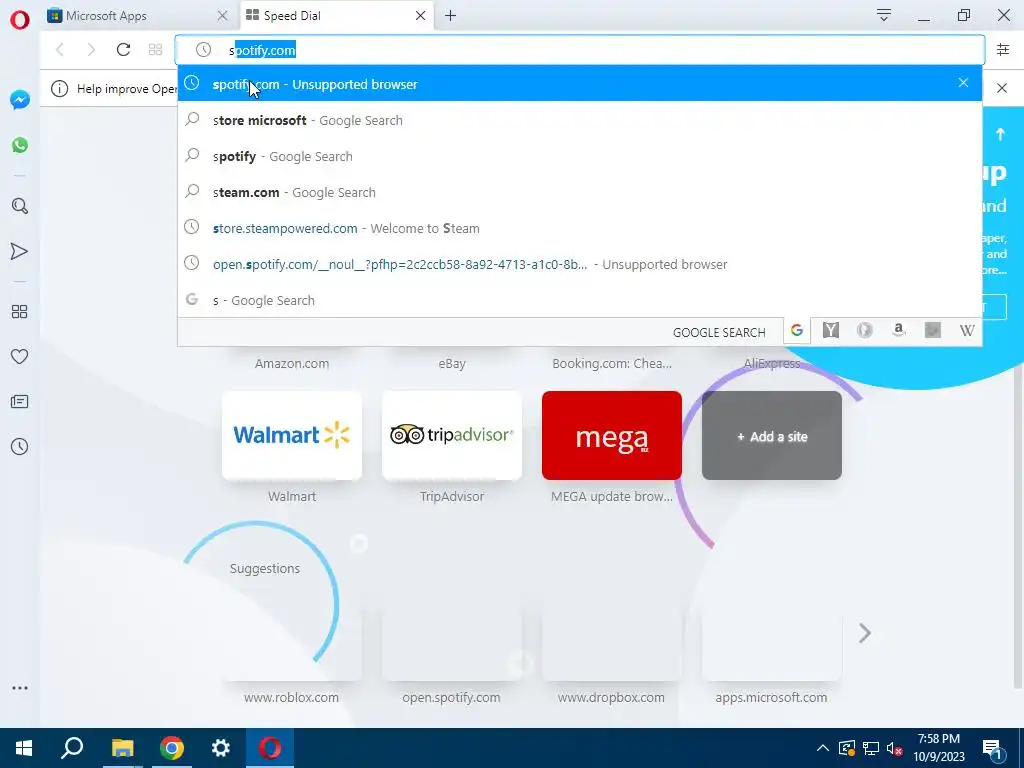Click the Add a site tile
The height and width of the screenshot is (768, 1024).
pyautogui.click(x=772, y=435)
